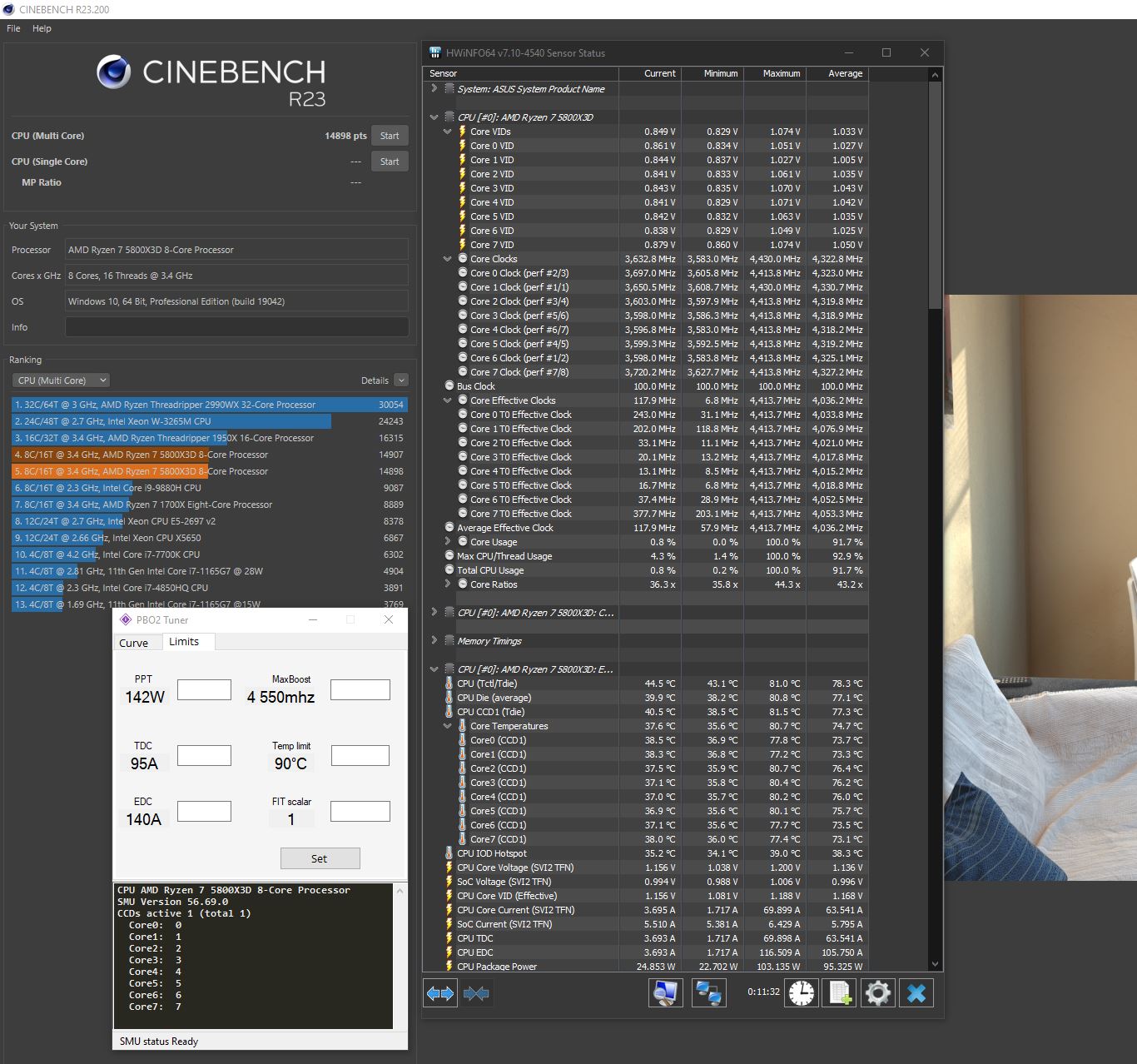Switch to the Curve tab in PBO2 Tuner
The height and width of the screenshot is (1064, 1137).
coord(134,643)
